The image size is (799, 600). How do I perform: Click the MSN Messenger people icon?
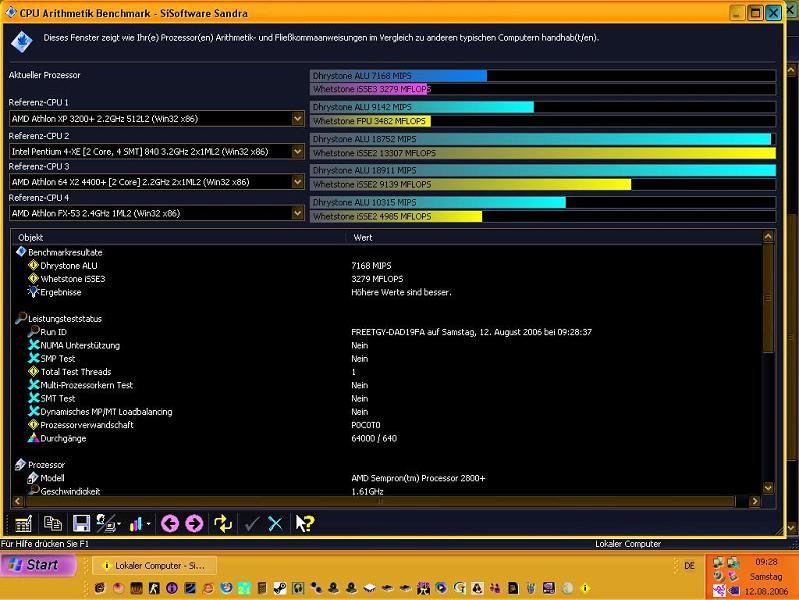tap(495, 588)
